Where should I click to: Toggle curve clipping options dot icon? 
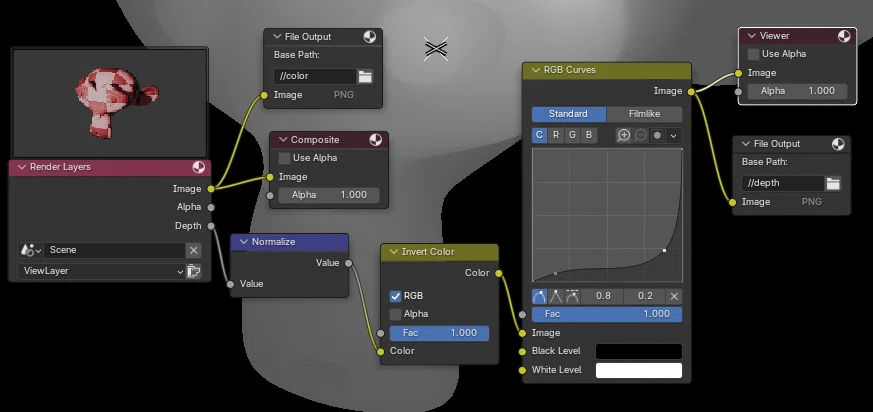click(x=657, y=135)
